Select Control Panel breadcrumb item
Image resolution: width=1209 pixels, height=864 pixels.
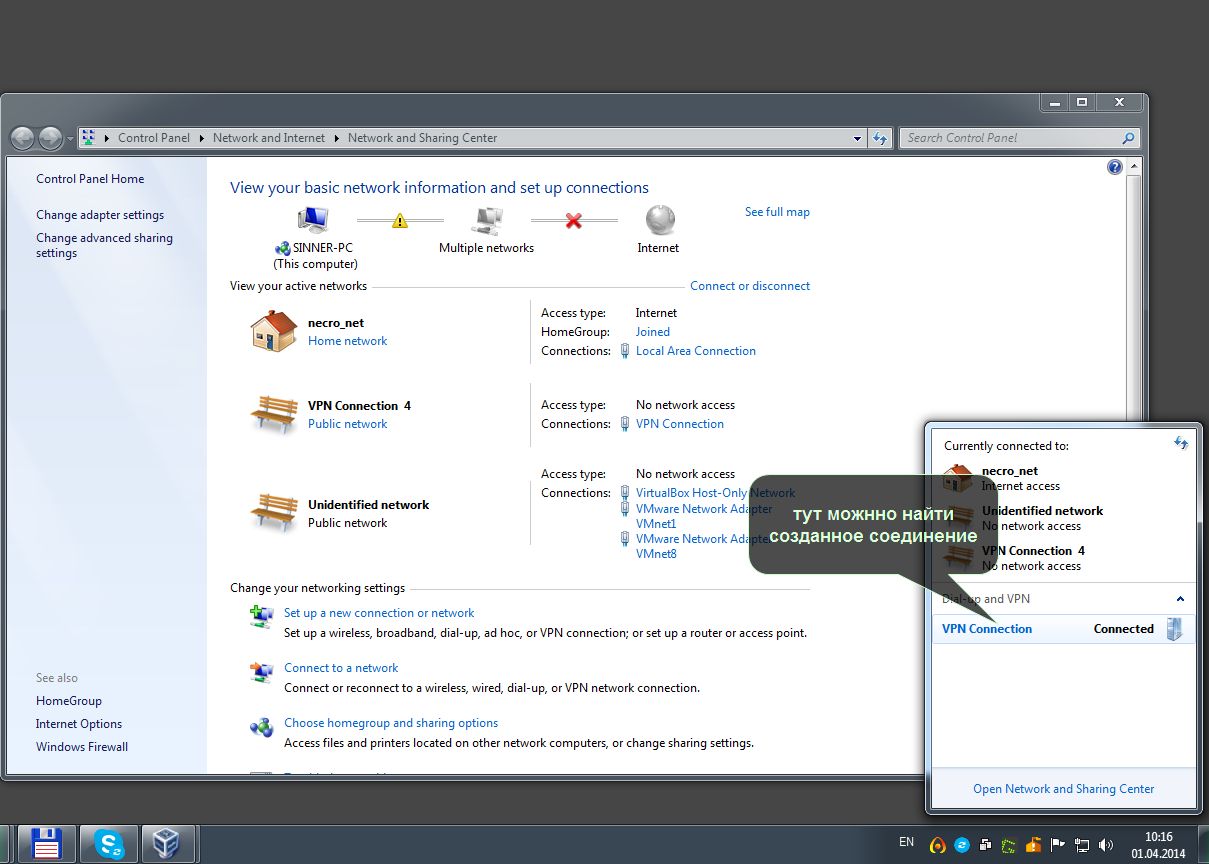tap(153, 138)
